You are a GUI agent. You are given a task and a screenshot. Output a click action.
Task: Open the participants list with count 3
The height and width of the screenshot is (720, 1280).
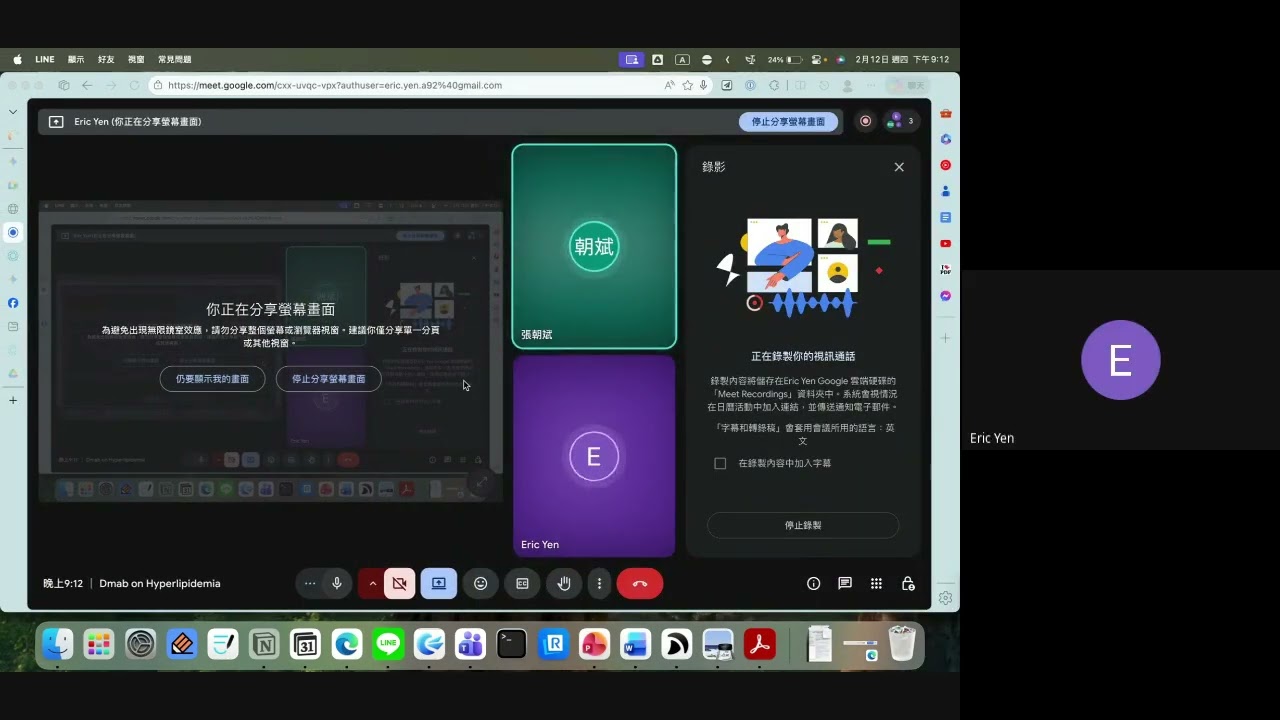pyautogui.click(x=901, y=121)
